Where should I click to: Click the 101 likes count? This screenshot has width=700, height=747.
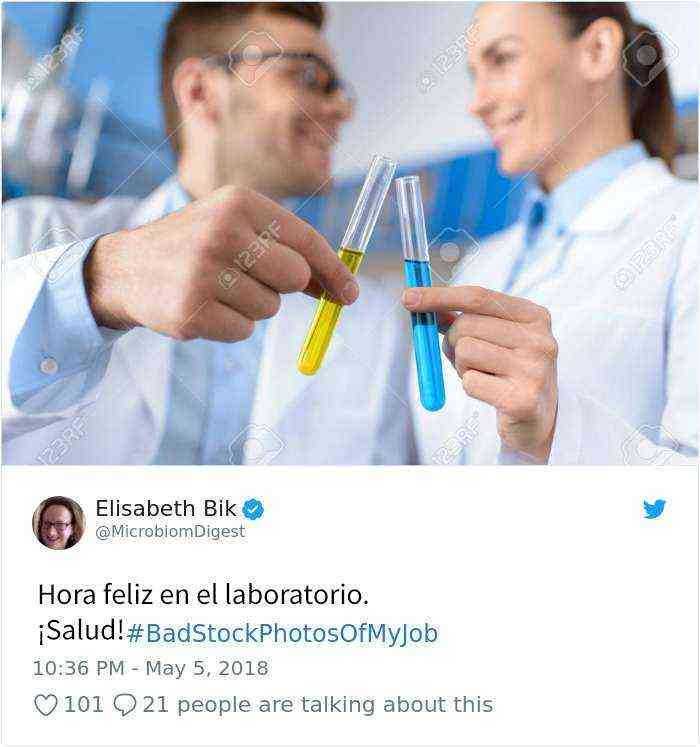point(84,705)
